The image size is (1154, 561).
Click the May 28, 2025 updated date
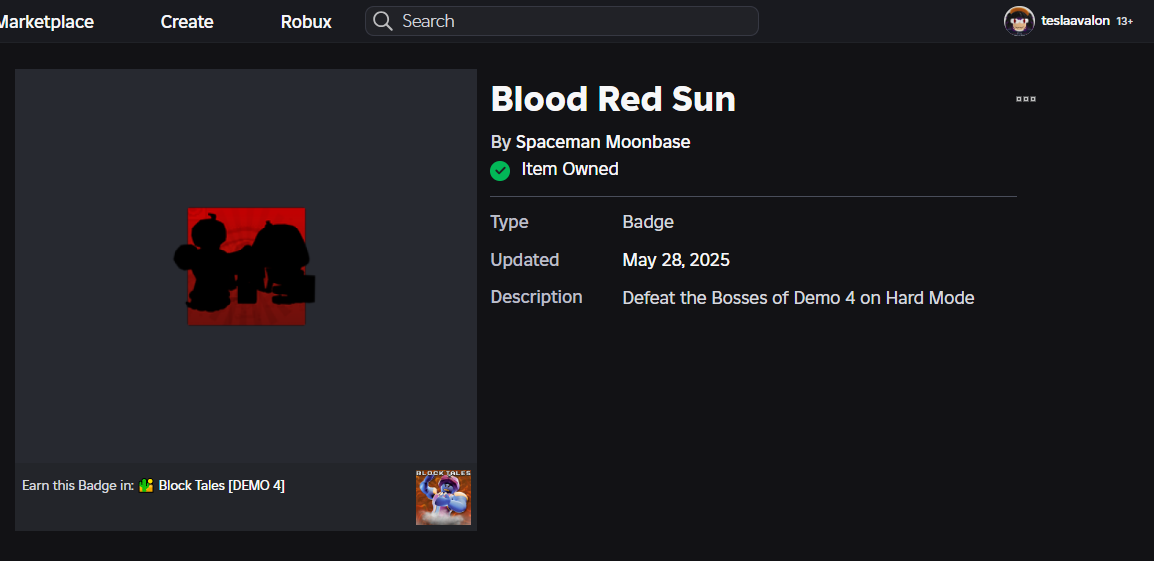click(x=676, y=261)
